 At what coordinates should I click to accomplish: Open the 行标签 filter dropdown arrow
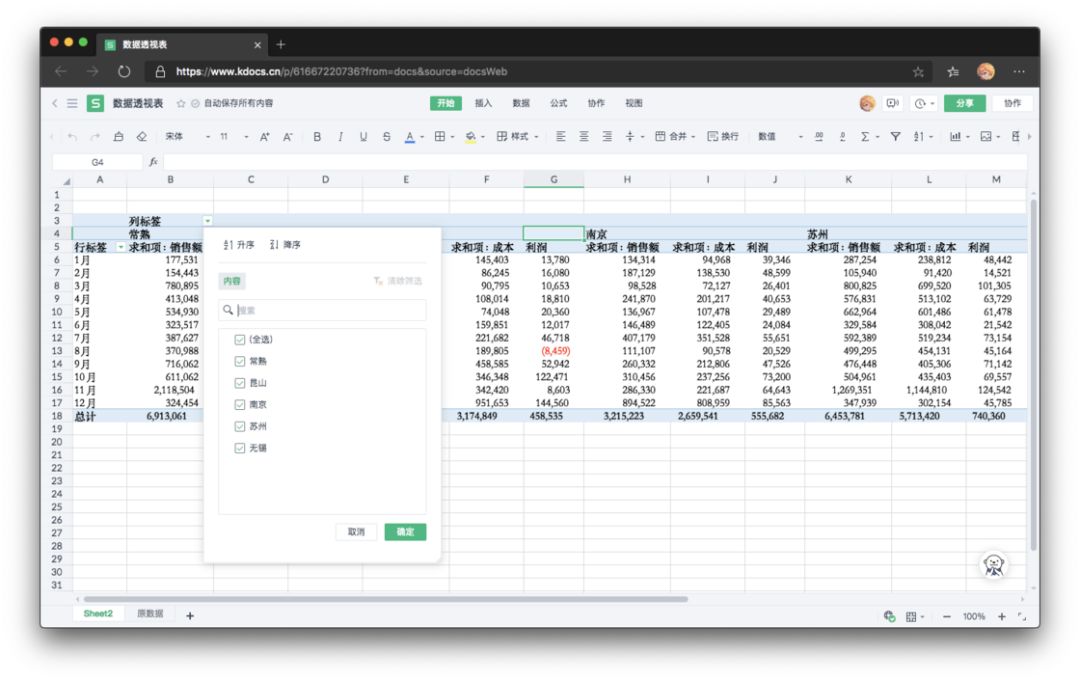pos(121,247)
